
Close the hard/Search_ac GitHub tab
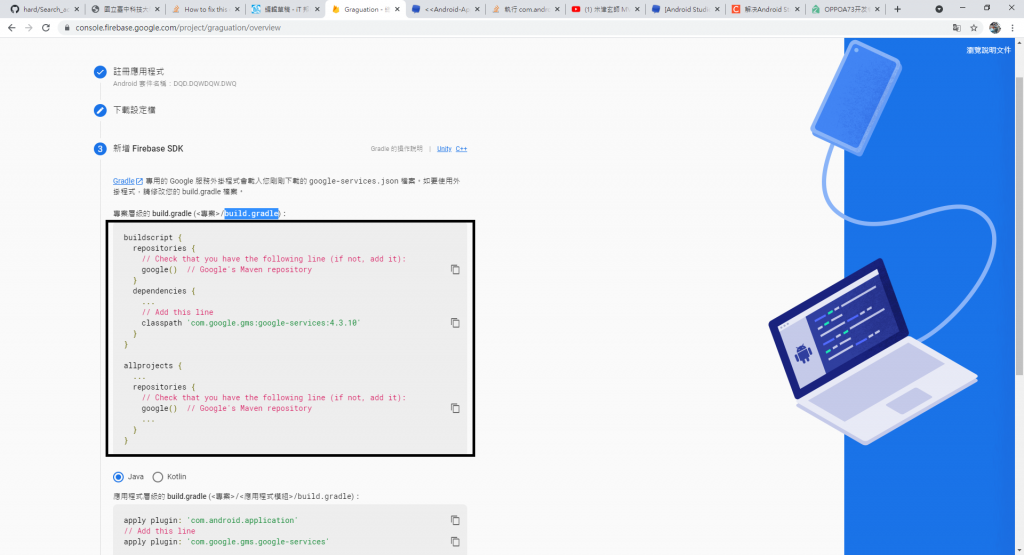(76, 9)
